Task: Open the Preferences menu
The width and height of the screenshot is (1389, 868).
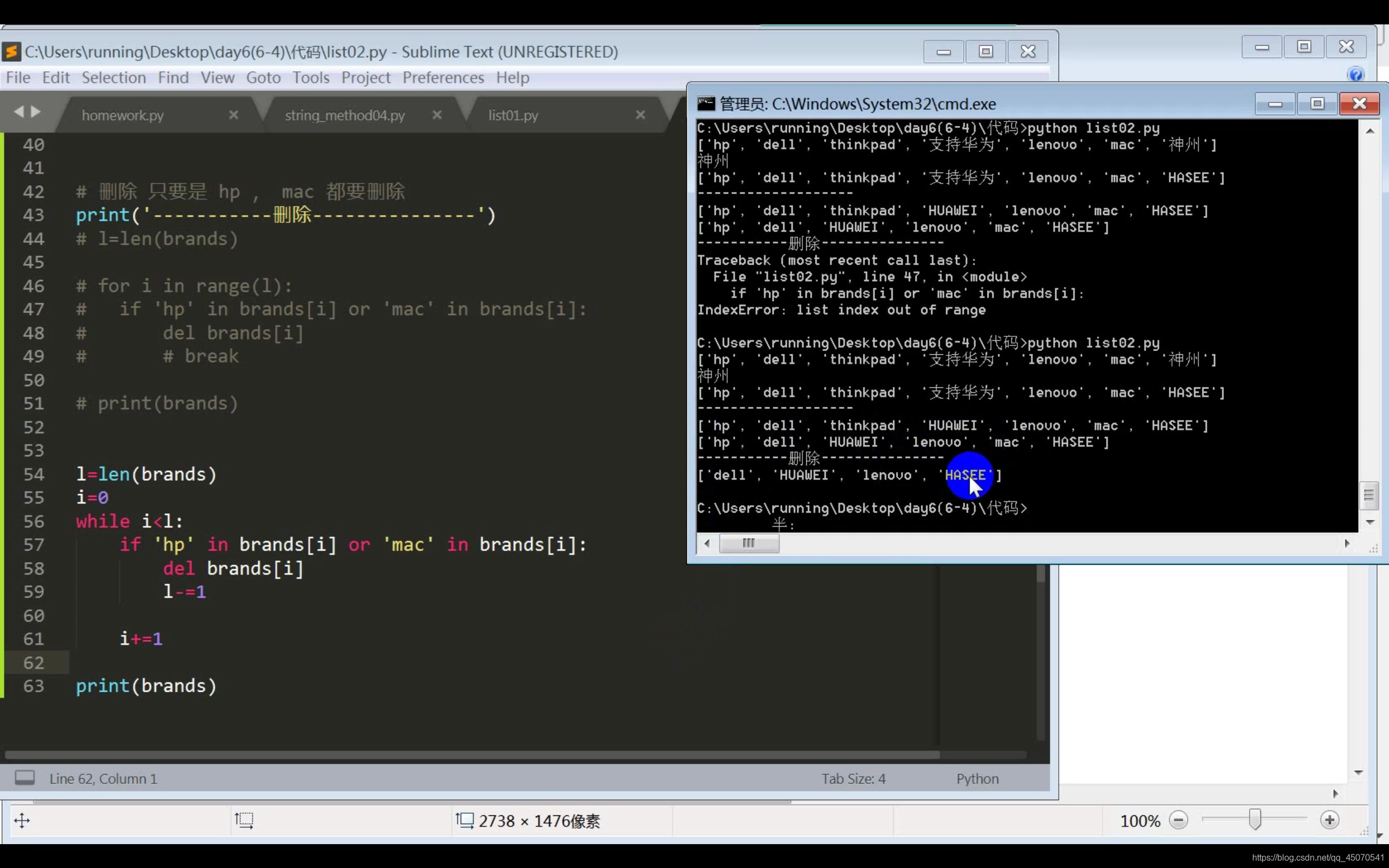Action: pos(443,78)
